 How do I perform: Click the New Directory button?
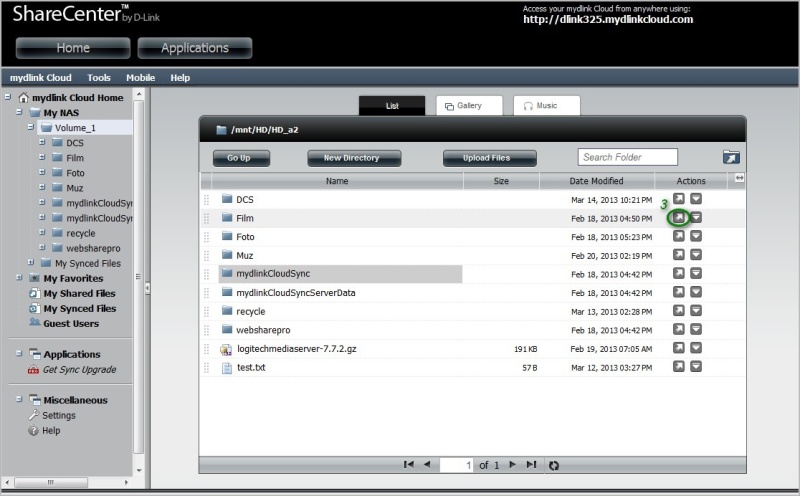pyautogui.click(x=354, y=158)
